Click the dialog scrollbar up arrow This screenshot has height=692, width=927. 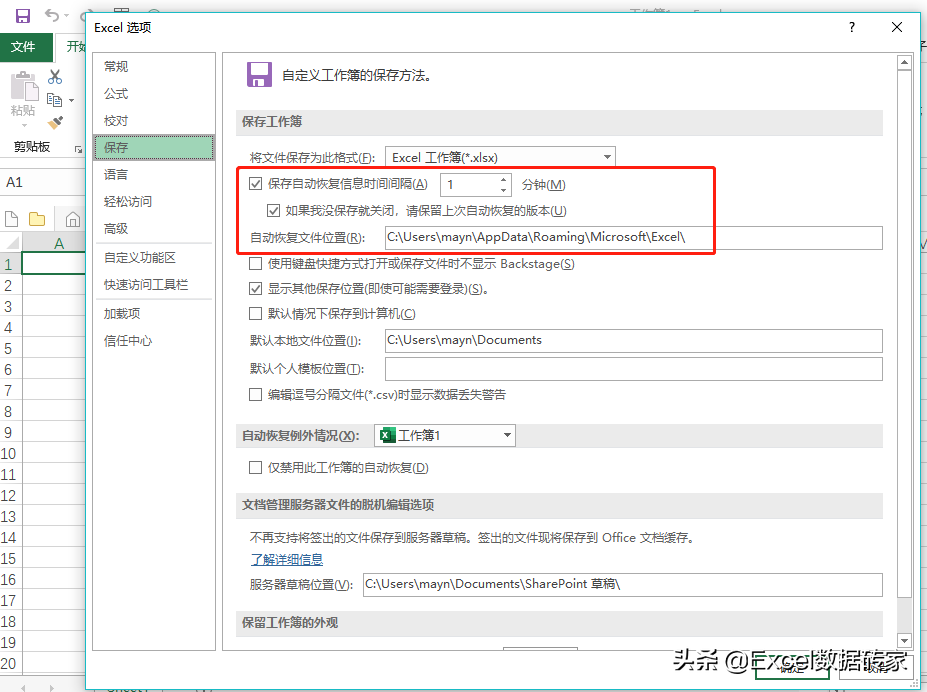(904, 62)
